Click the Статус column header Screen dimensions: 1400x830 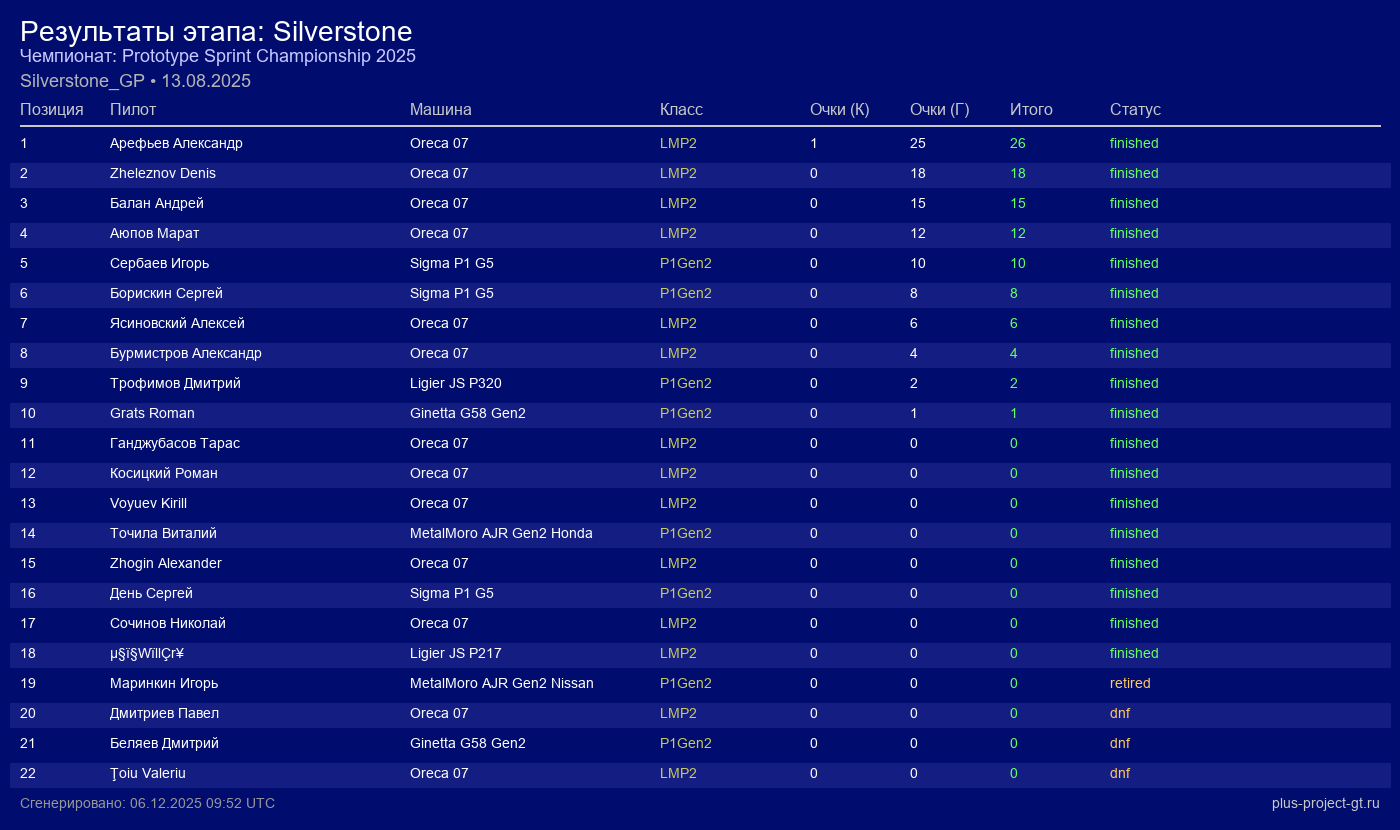point(1135,109)
